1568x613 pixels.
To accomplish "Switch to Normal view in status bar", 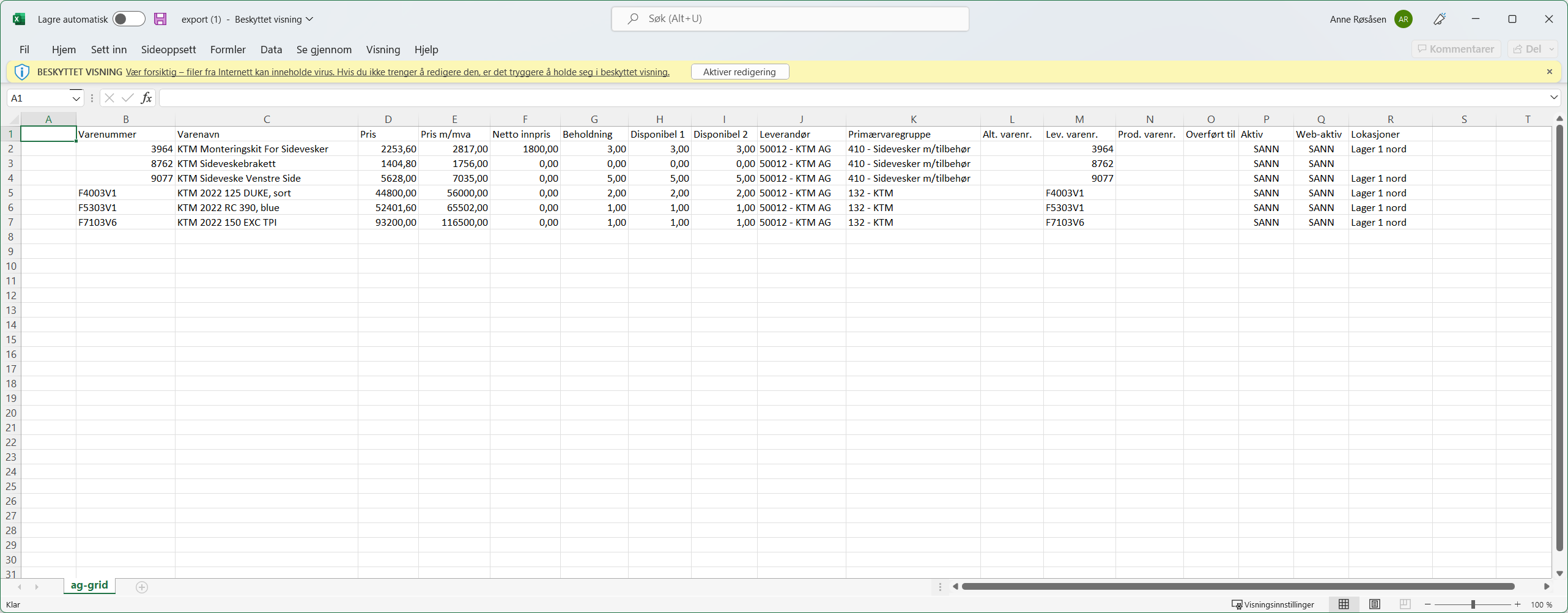I will point(1344,604).
